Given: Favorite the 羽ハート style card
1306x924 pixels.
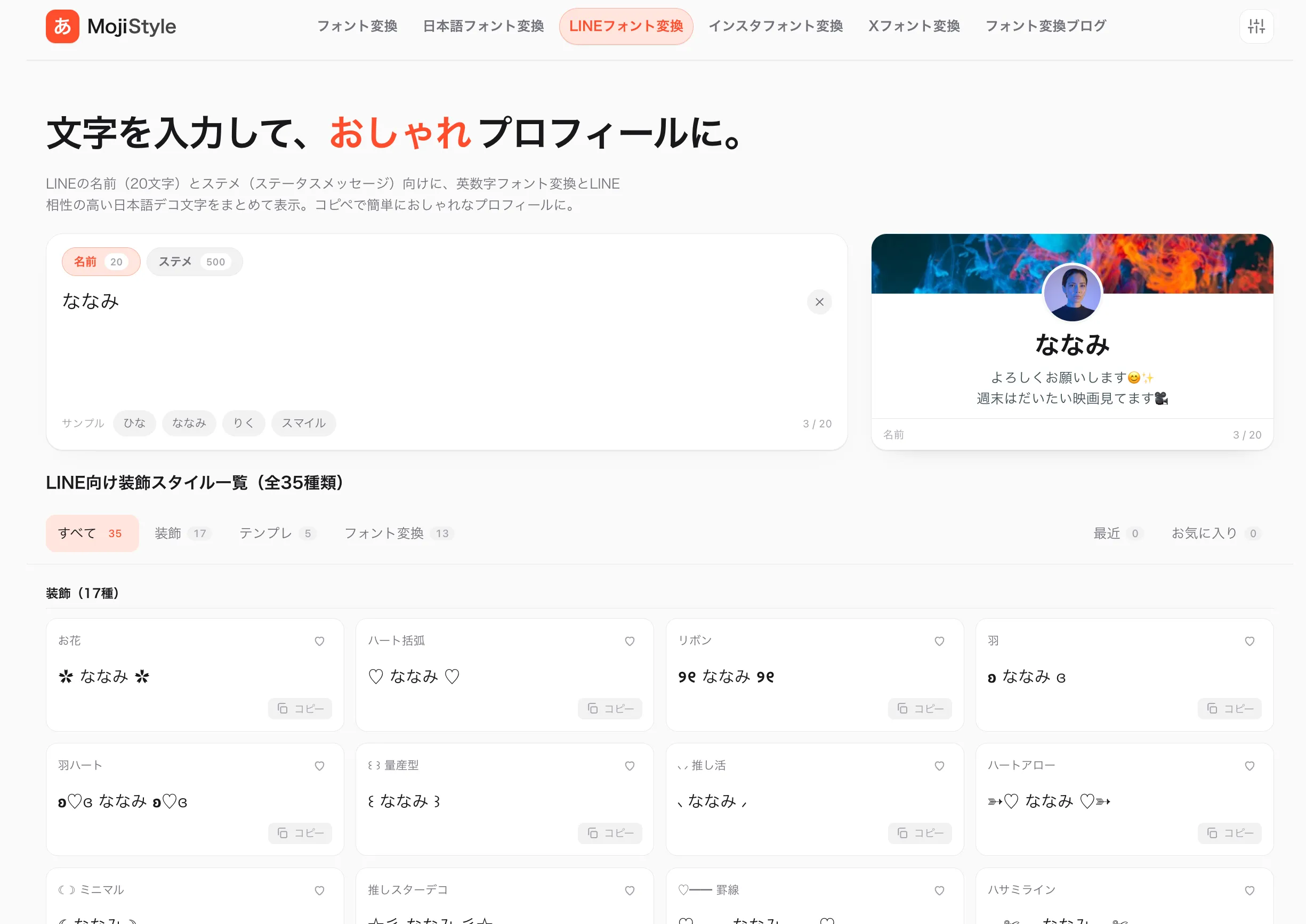Looking at the screenshot, I should click(x=319, y=765).
